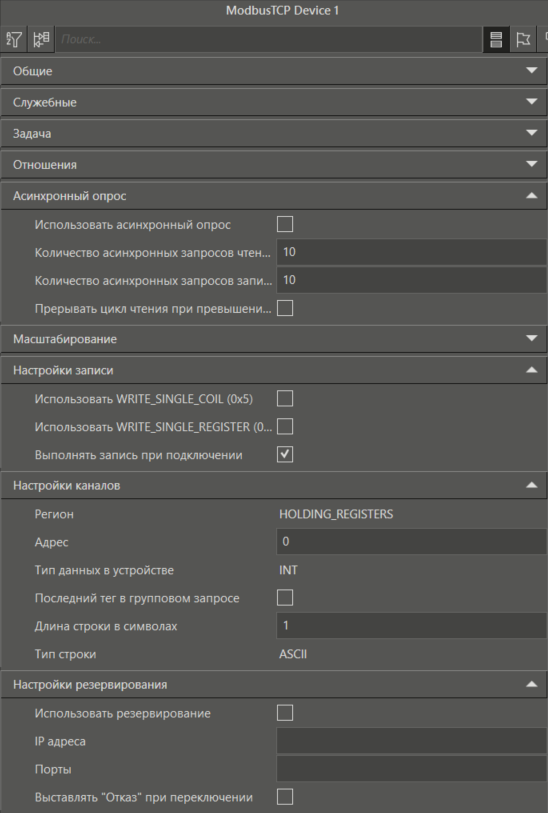The width and height of the screenshot is (548, 813).
Task: Toggle Прерывать цикл чтения при превышении checkbox
Action: pos(285,308)
